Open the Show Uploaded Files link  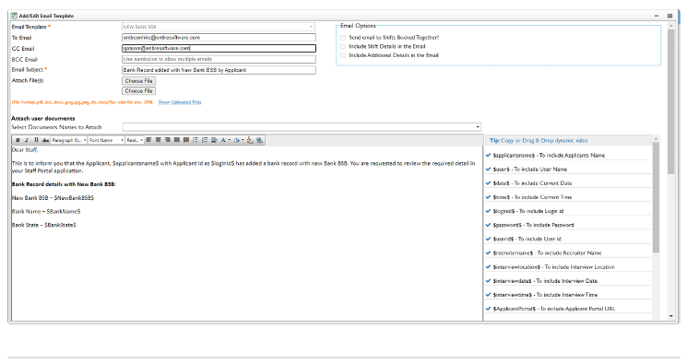click(x=180, y=102)
